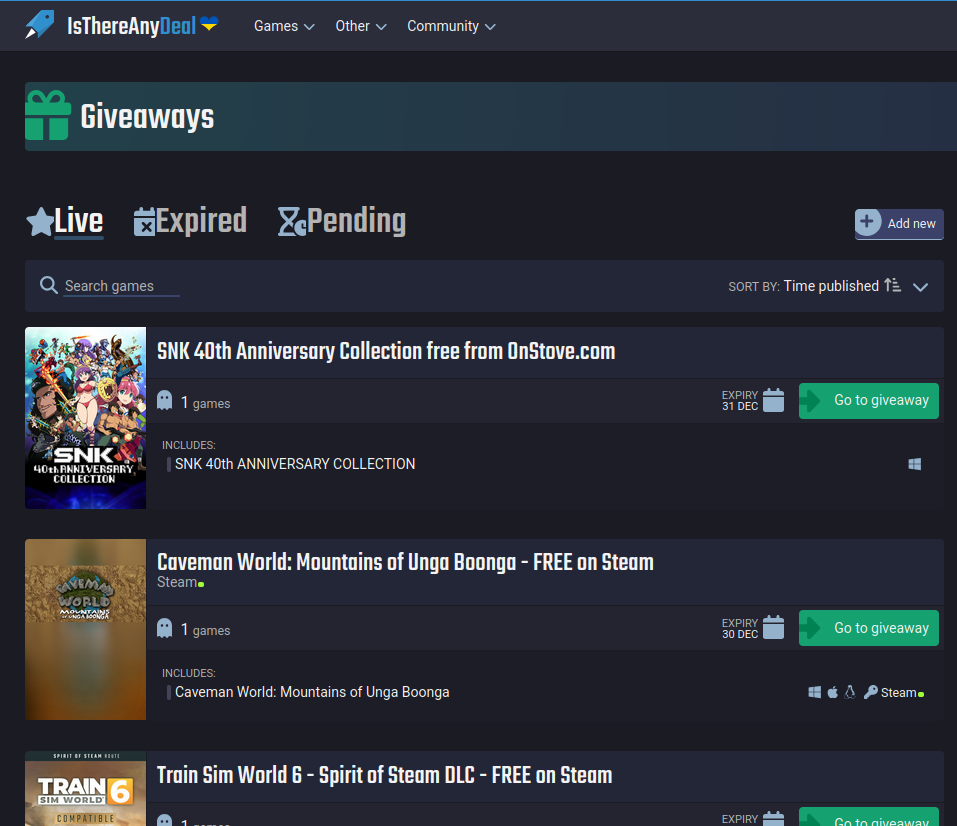
Task: Go to giveaway for Caveman World
Action: coord(869,628)
